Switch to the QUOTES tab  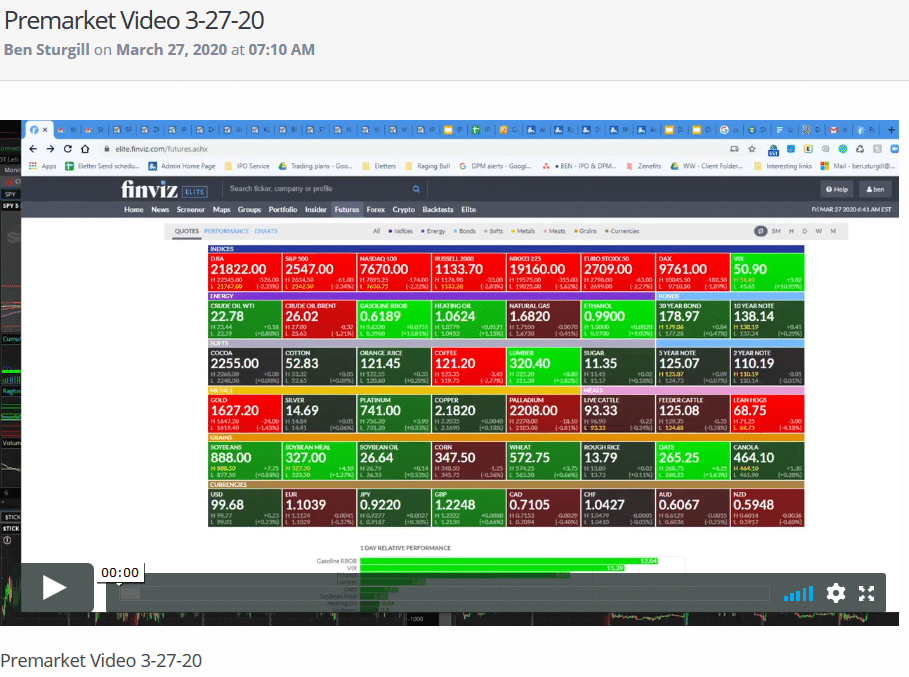tap(187, 231)
